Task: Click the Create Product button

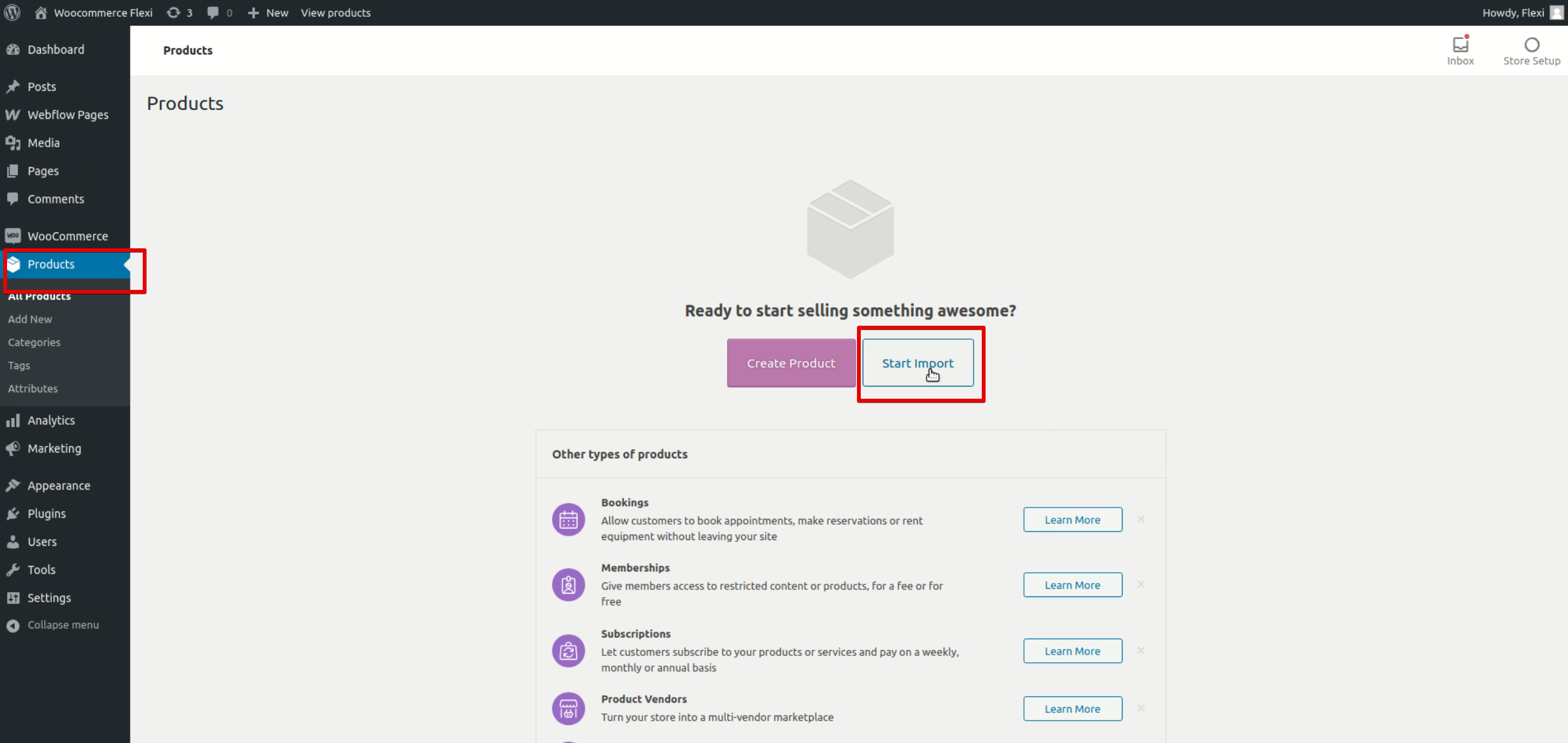Action: (791, 363)
